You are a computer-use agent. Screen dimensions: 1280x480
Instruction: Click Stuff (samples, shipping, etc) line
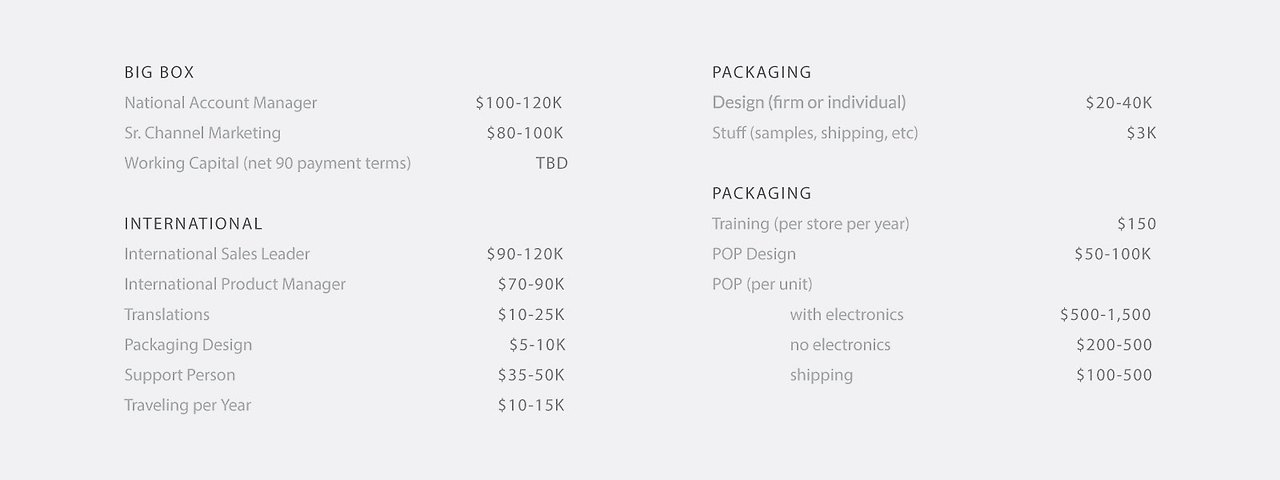(x=815, y=133)
